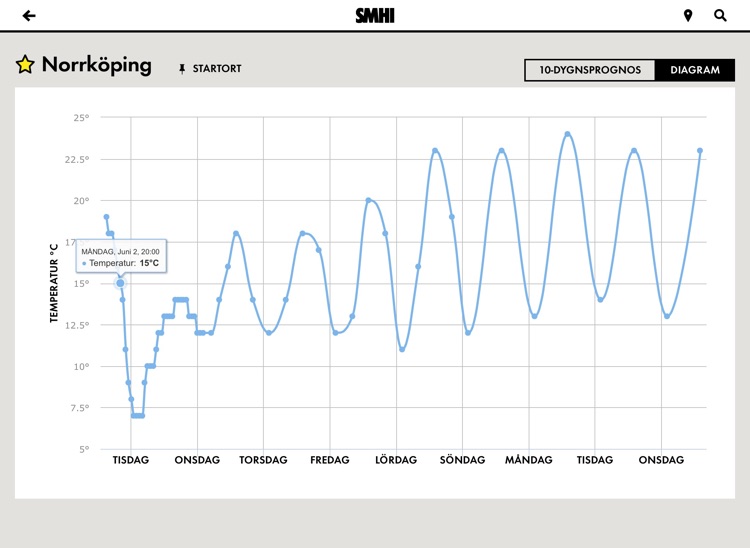Click the last data point on Onsdag
This screenshot has width=750, height=548.
[700, 151]
